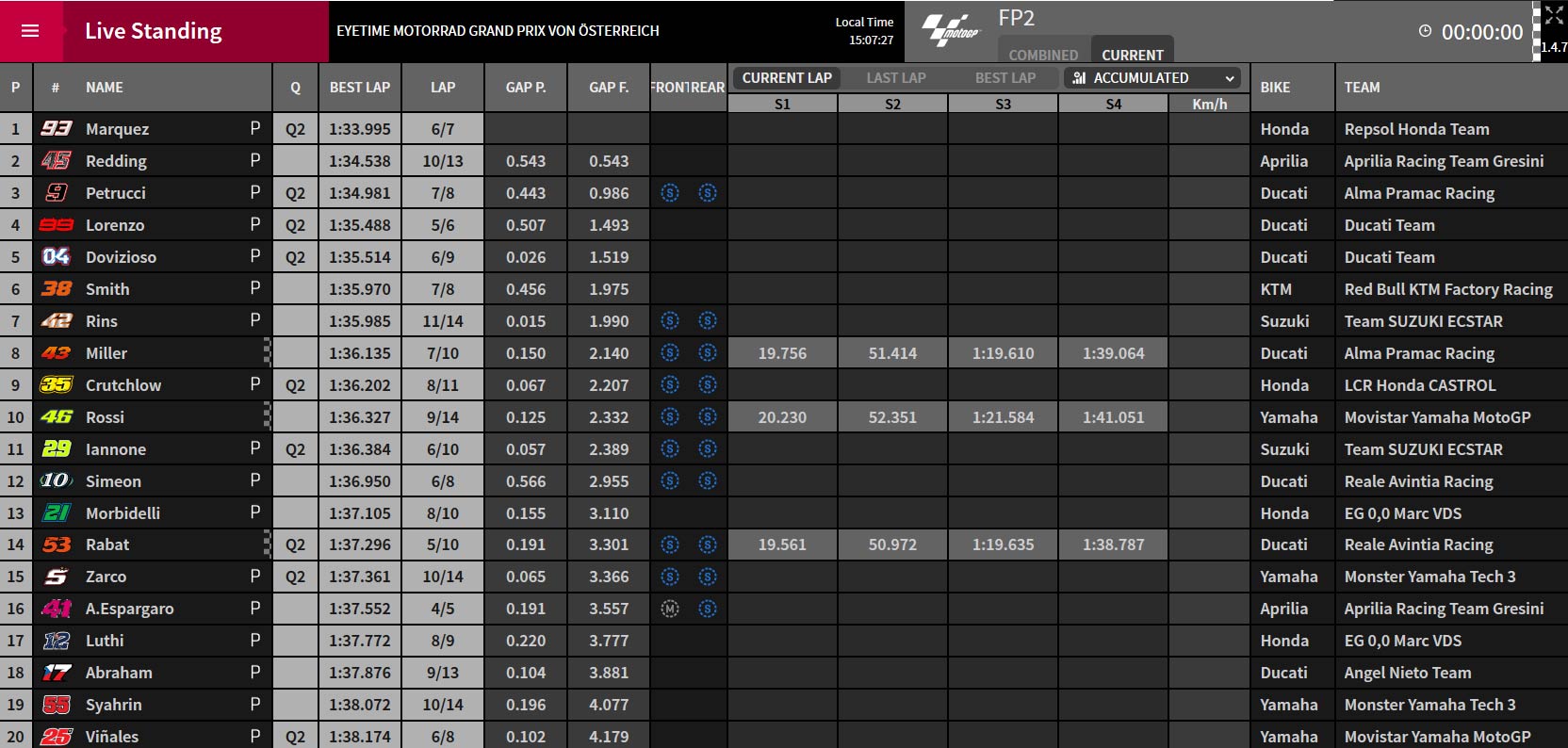Click Marquez's number 93 badge
The width and height of the screenshot is (1568, 748).
[57, 128]
